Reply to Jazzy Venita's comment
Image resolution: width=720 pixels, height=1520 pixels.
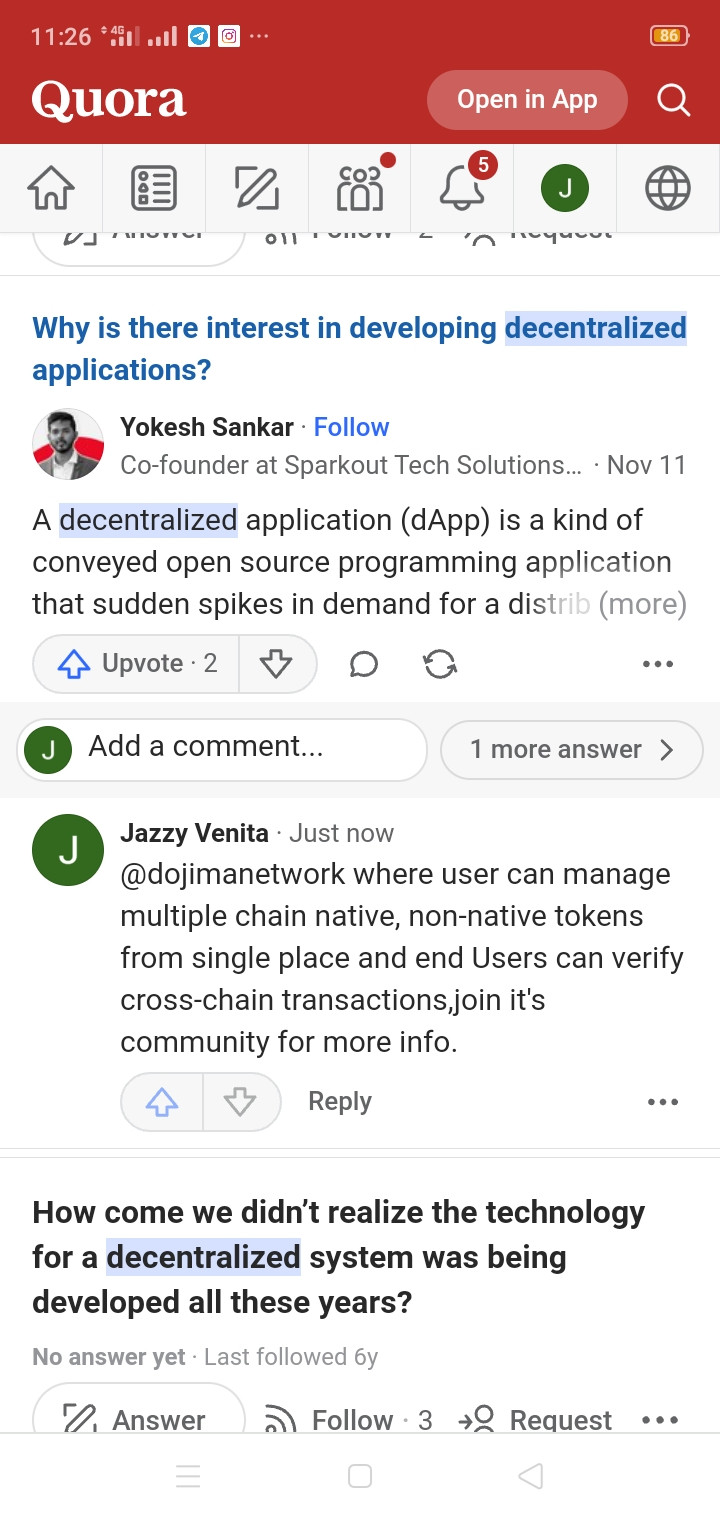340,1101
